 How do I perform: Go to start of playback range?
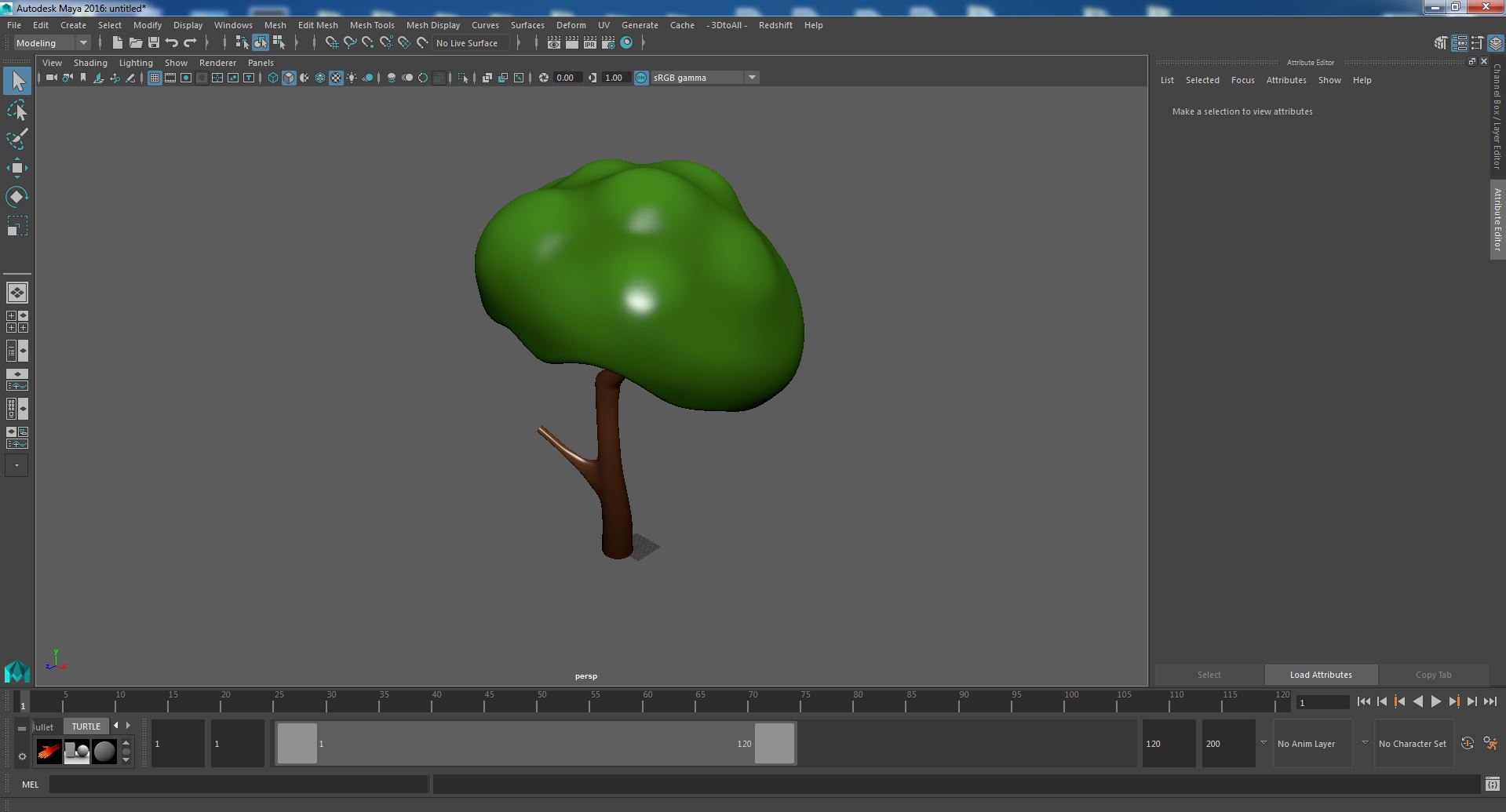pyautogui.click(x=1363, y=702)
